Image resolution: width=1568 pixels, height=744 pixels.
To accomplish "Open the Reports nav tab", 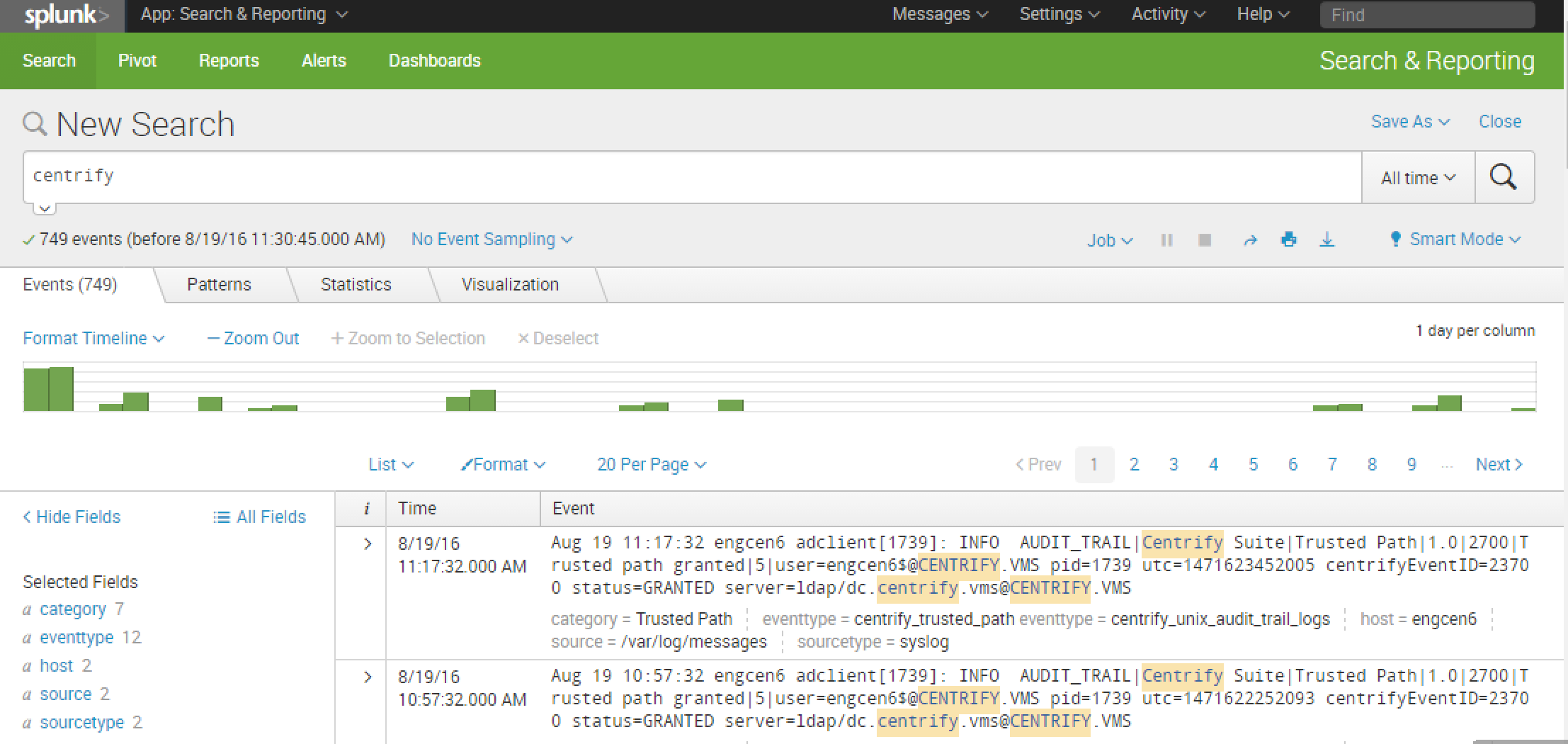I will (229, 61).
